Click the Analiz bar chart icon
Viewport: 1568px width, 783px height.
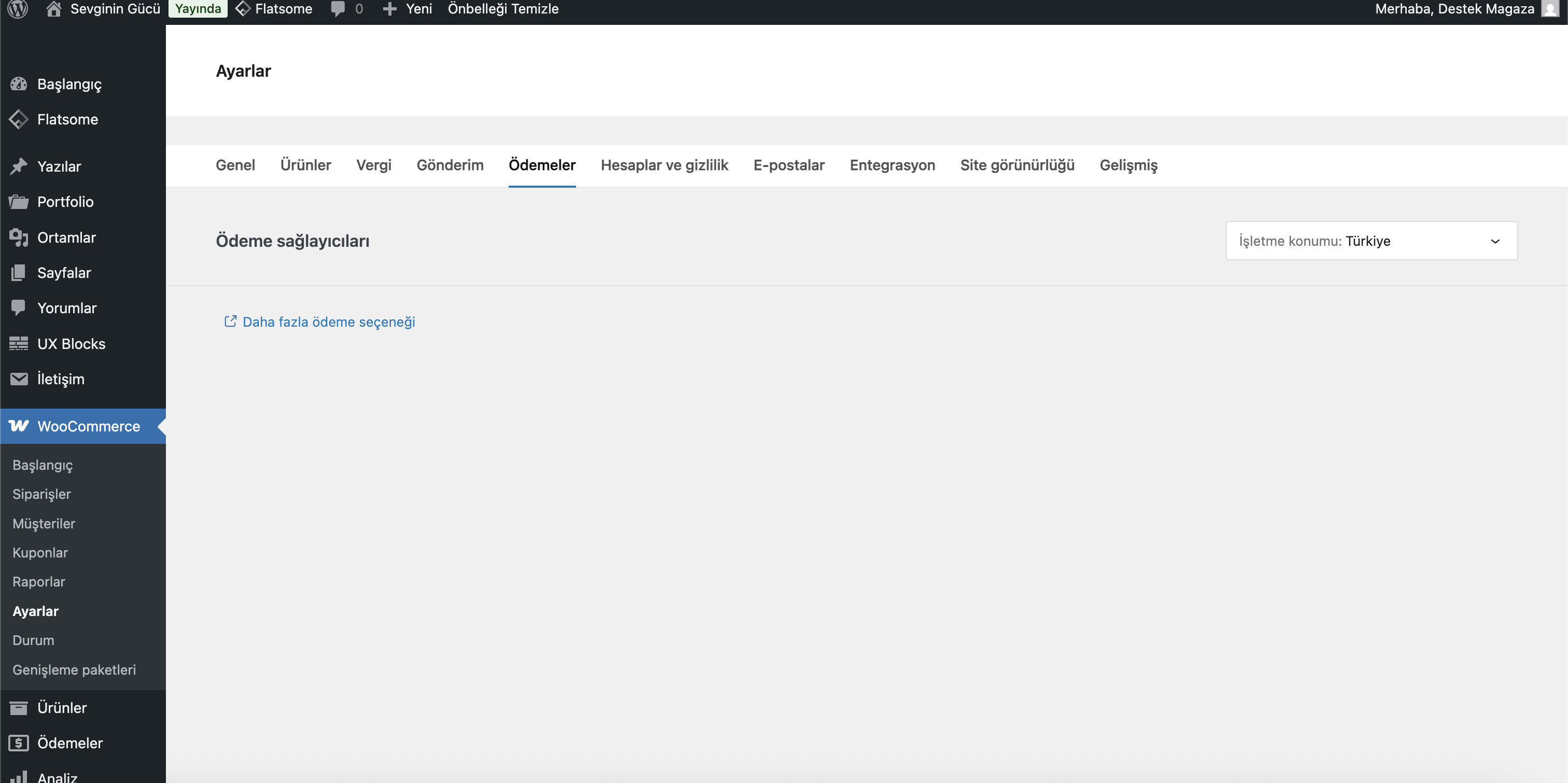[19, 777]
